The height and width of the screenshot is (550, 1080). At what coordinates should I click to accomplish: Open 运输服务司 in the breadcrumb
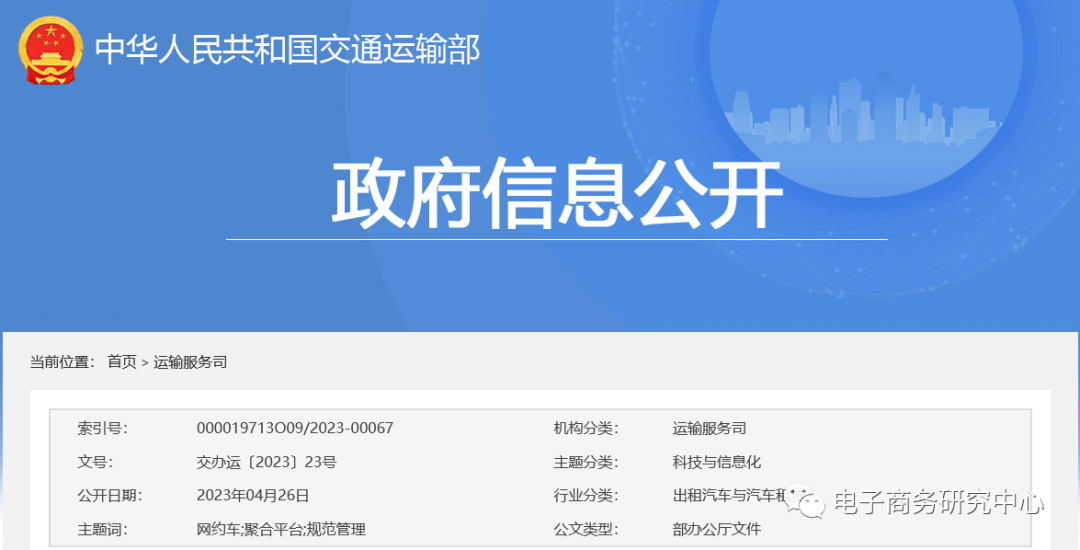coord(190,362)
